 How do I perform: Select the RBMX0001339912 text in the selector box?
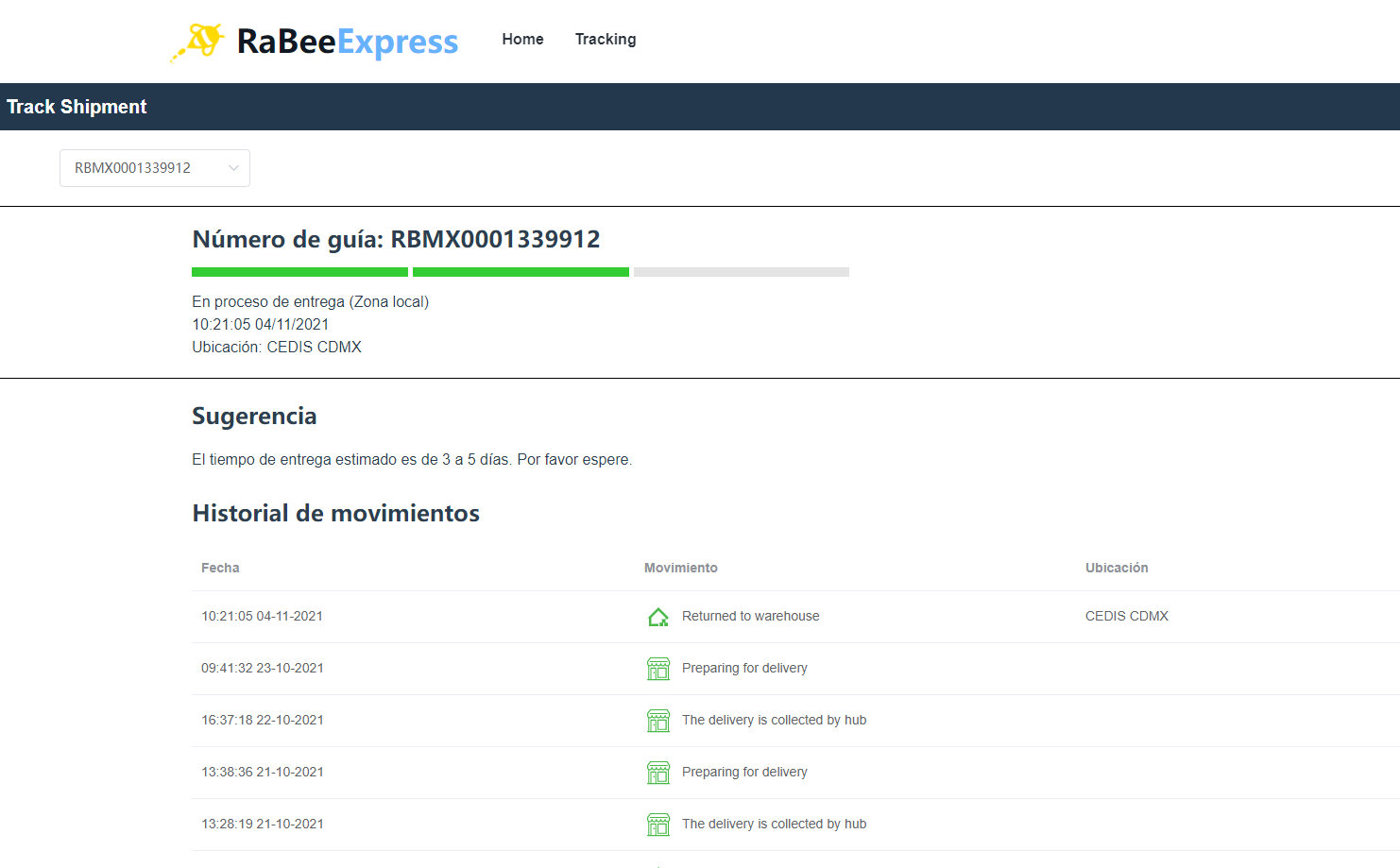[132, 168]
